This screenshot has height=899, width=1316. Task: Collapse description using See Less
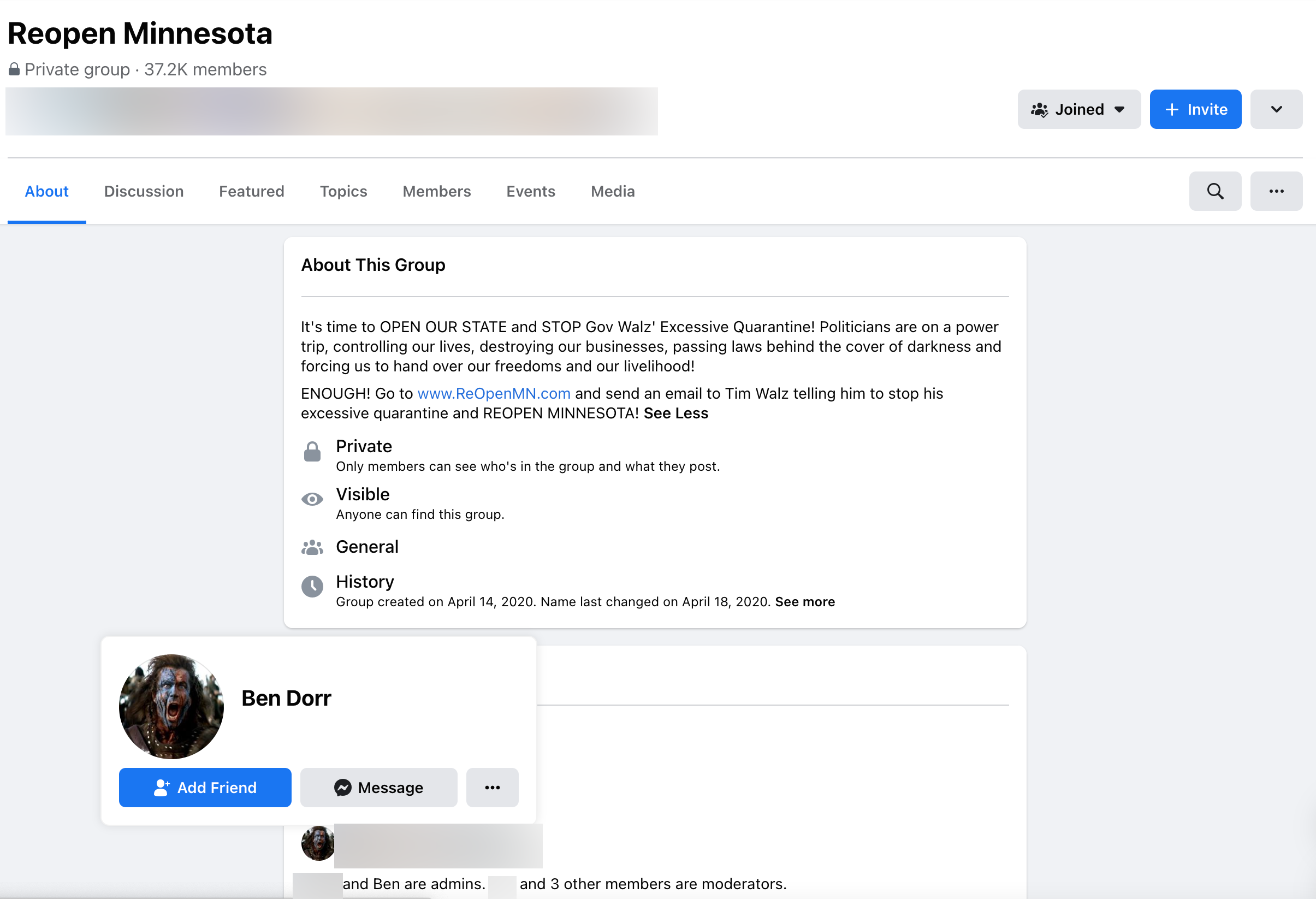pos(675,413)
